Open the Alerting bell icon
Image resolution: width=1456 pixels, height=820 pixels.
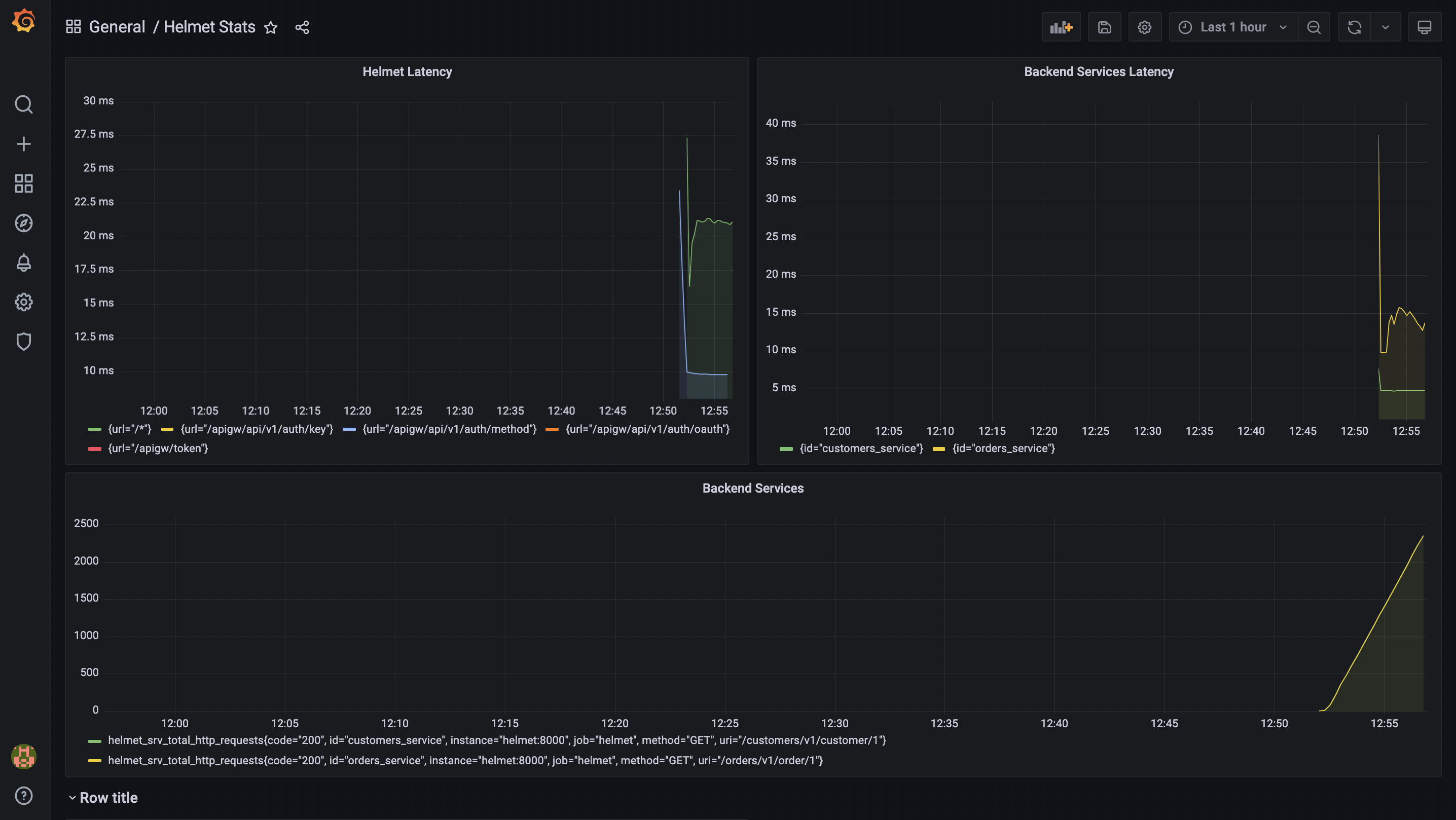[x=24, y=263]
